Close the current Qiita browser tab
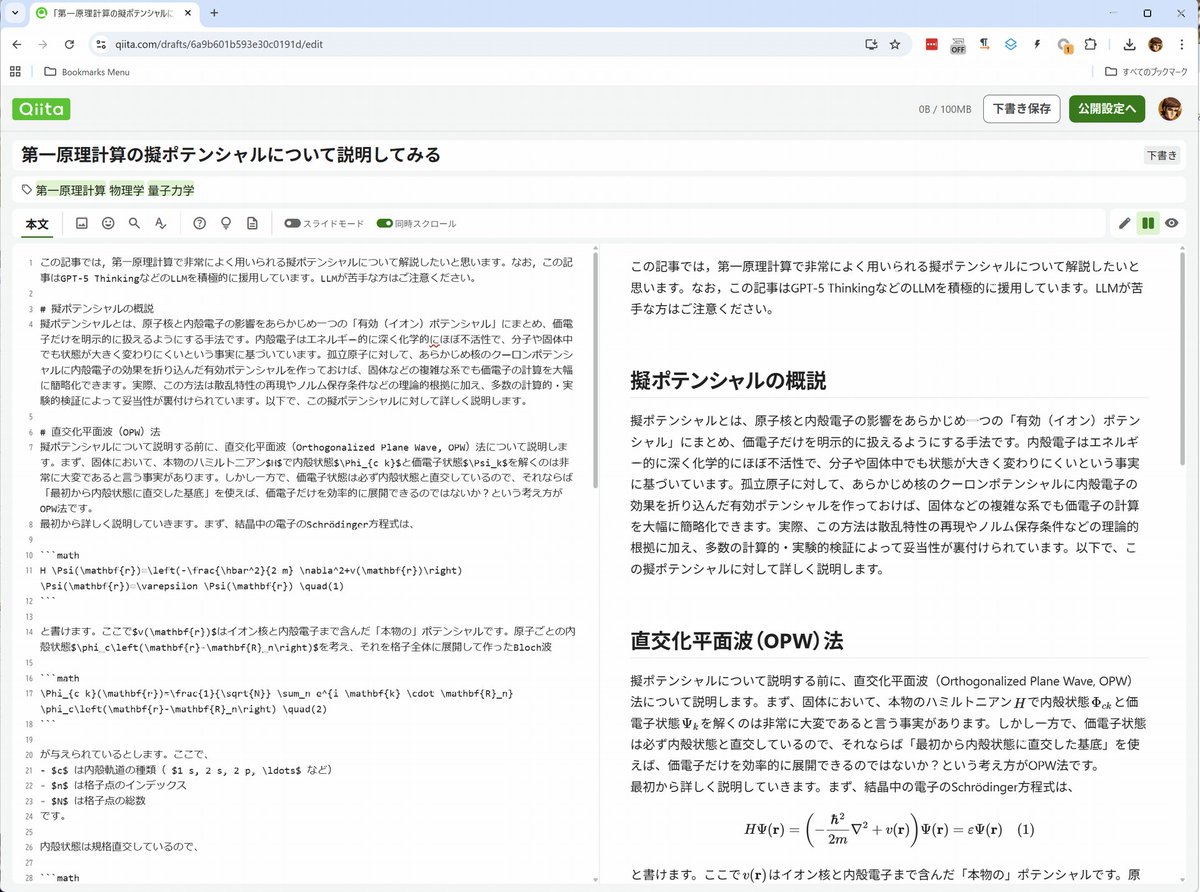This screenshot has width=1200, height=892. (188, 13)
